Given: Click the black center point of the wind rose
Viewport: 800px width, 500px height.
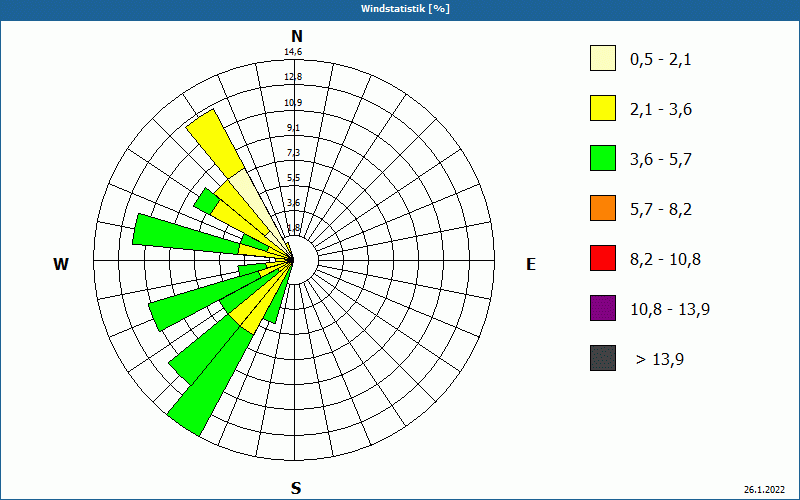Looking at the screenshot, I should (291, 260).
